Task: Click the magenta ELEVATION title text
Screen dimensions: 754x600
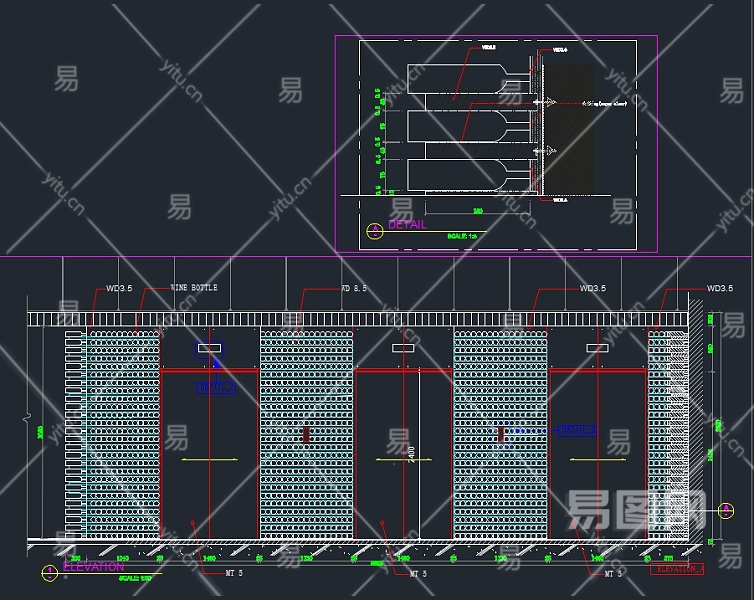Action: pos(94,566)
